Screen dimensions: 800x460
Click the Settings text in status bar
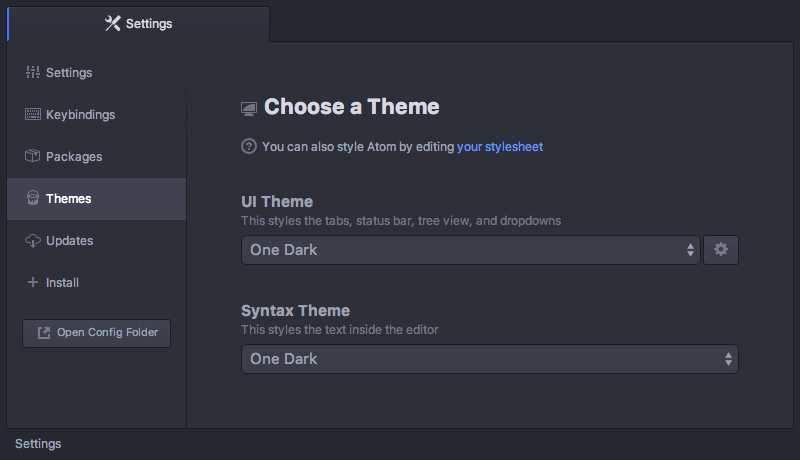point(38,444)
